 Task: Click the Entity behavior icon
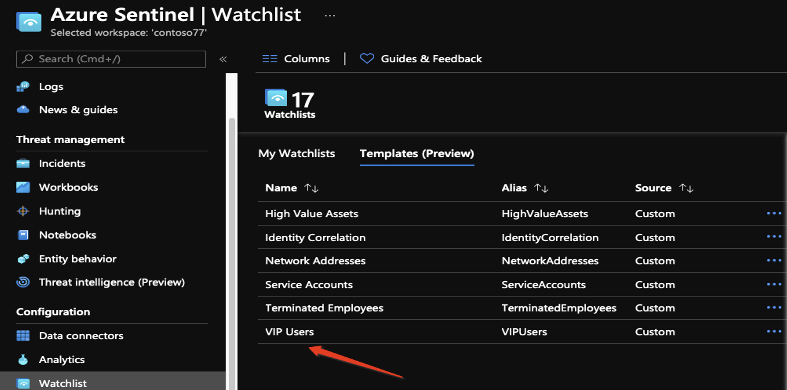click(23, 259)
